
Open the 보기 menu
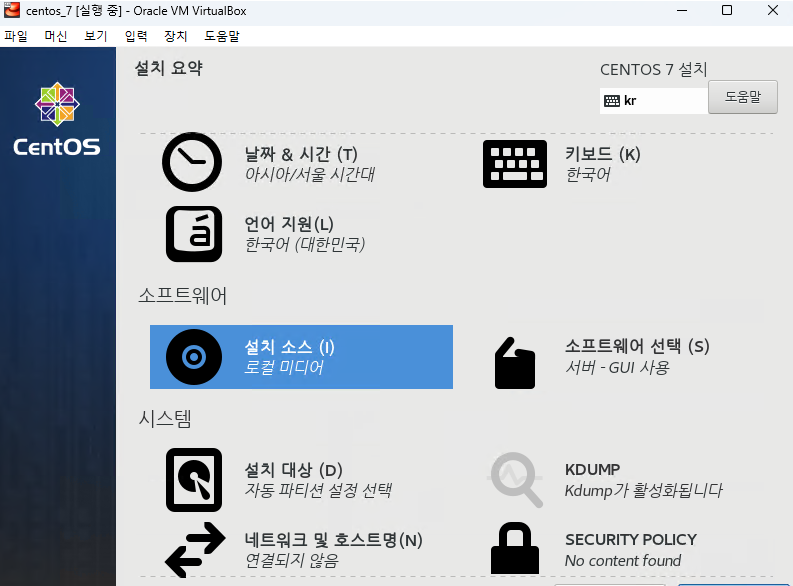tap(96, 36)
